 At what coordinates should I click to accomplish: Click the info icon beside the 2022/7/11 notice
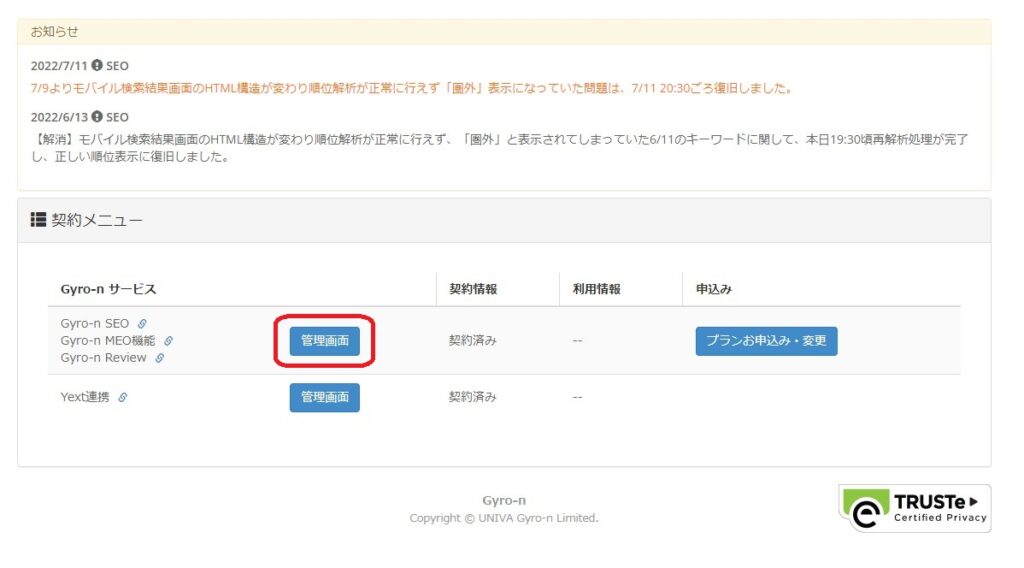tap(97, 65)
